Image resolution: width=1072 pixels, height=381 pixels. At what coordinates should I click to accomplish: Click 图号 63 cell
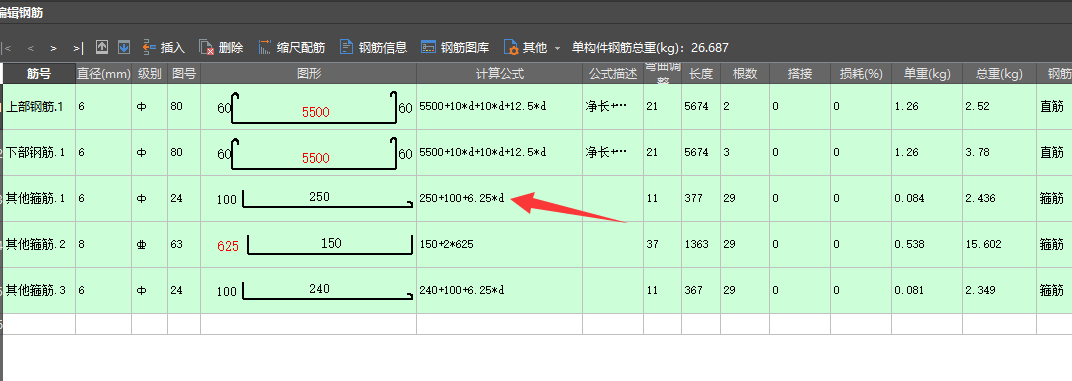(x=184, y=244)
